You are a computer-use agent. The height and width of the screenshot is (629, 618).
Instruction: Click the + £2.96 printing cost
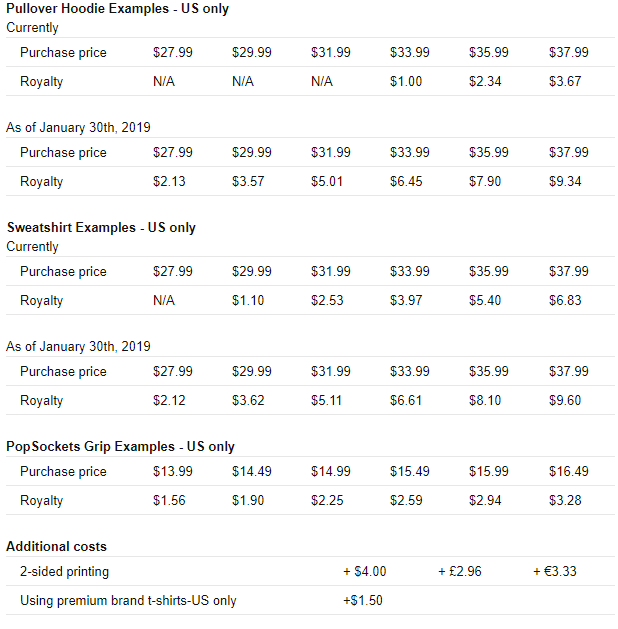click(460, 571)
